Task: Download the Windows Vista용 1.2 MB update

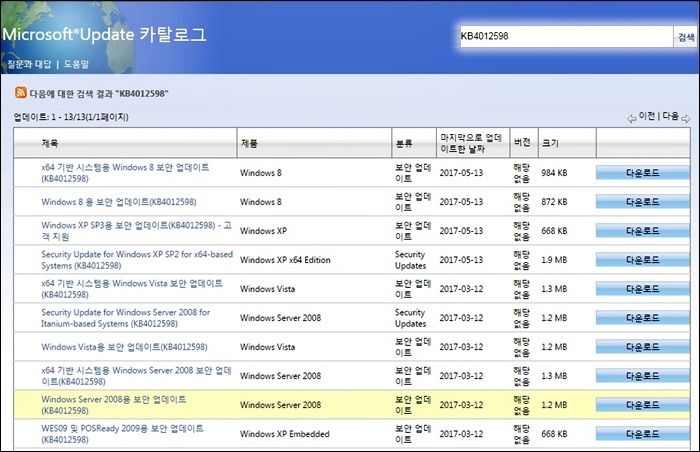Action: (x=642, y=347)
